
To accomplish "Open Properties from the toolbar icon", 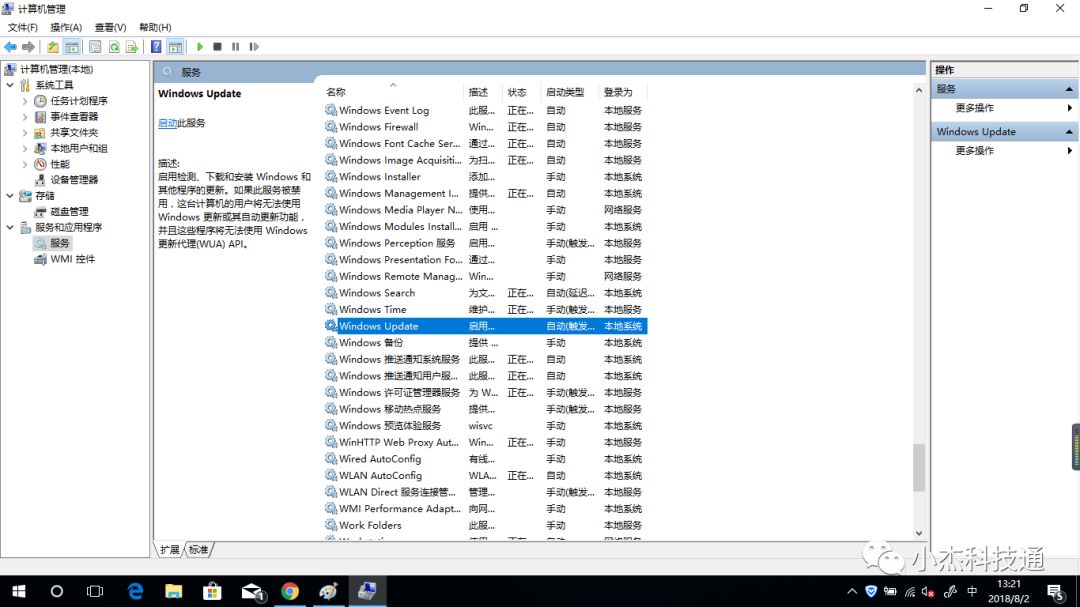I will 95,47.
